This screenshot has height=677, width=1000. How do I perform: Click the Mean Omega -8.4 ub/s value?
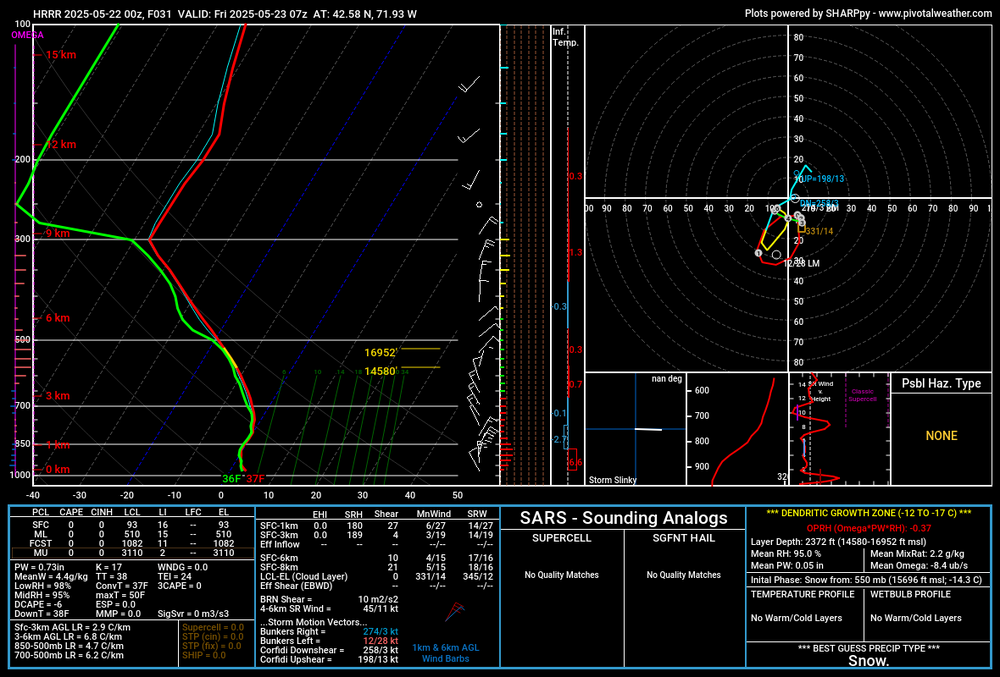point(919,565)
